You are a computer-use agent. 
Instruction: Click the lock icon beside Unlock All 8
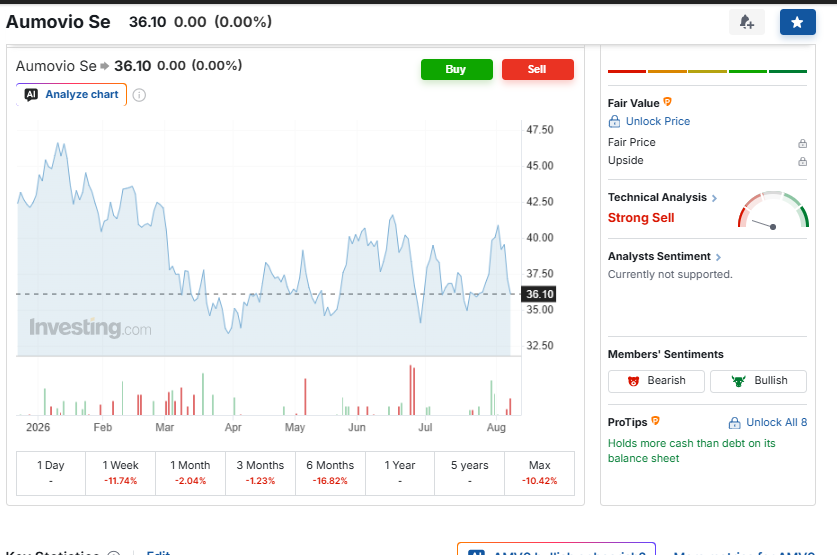point(735,423)
